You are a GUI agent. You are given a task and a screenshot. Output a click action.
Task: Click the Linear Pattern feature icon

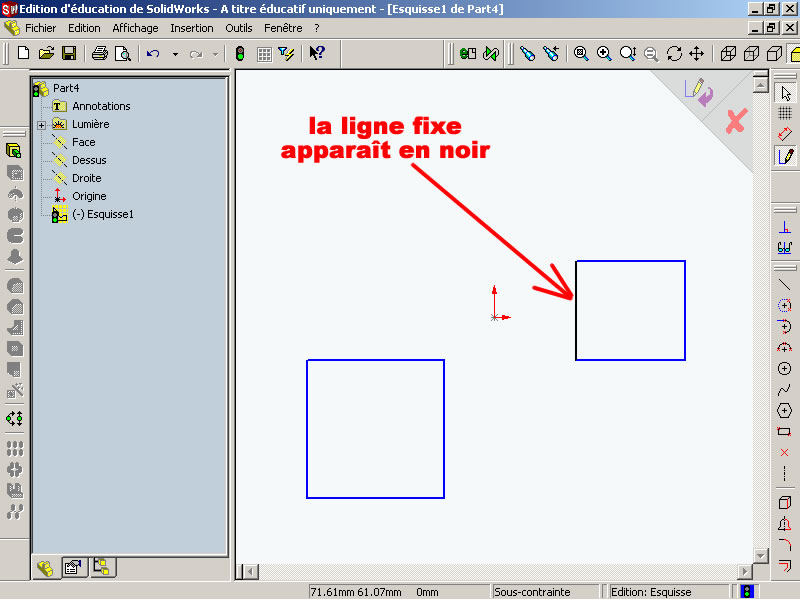[15, 448]
